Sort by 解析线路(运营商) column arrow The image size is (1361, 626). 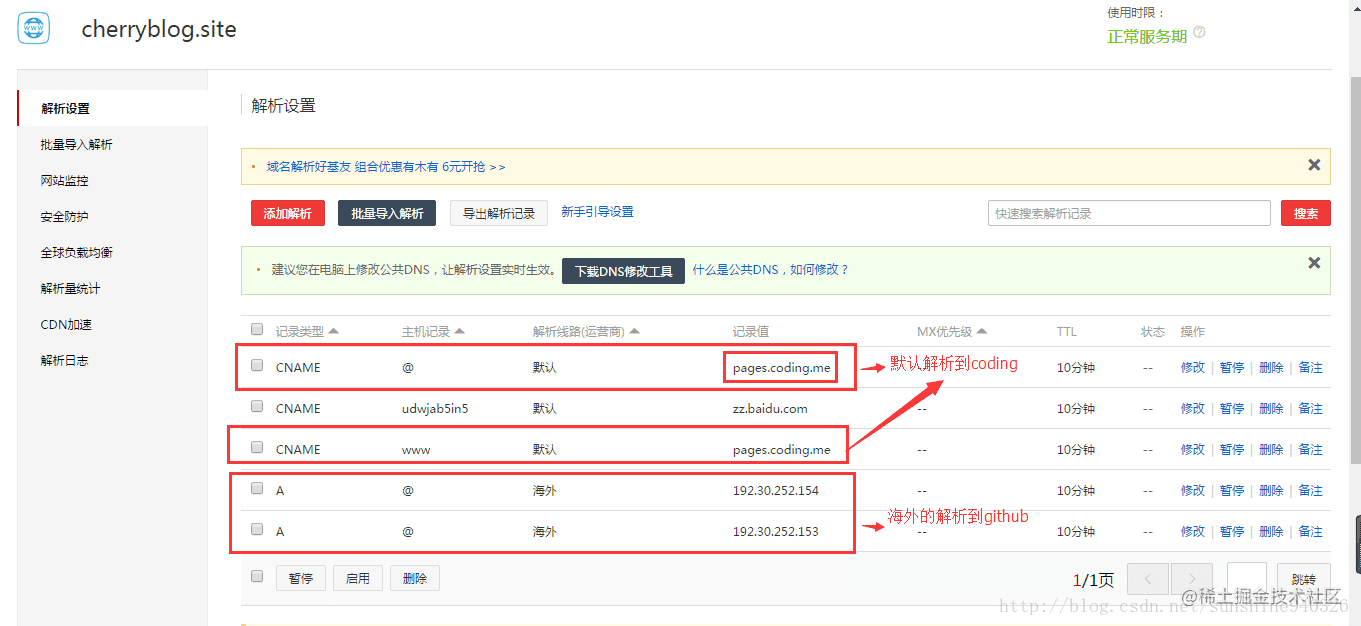coord(634,331)
